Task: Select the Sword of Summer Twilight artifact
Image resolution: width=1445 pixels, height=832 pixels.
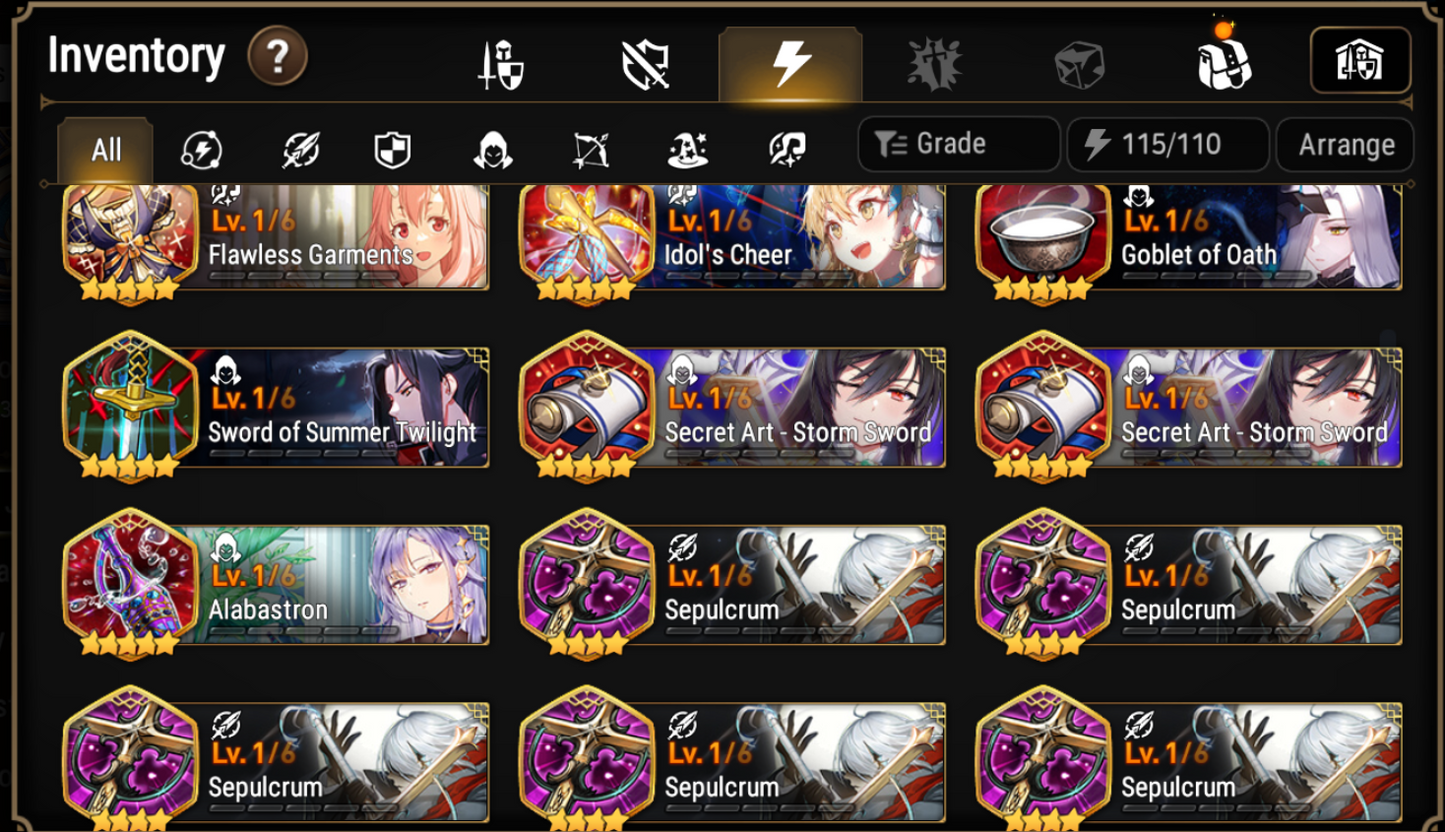Action: tap(276, 407)
